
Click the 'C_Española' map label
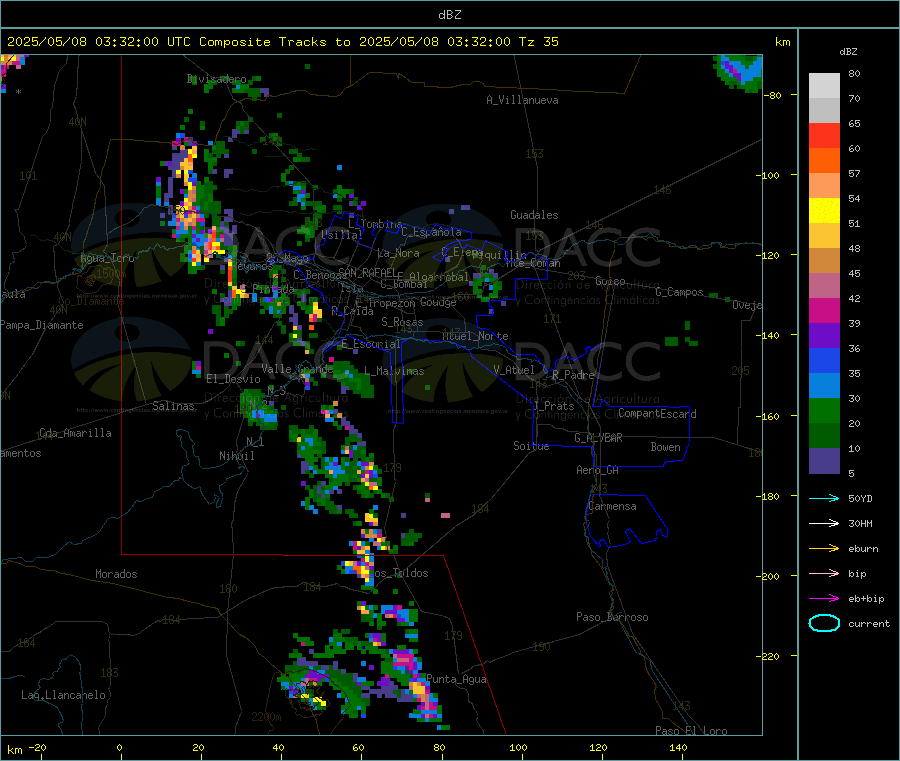click(431, 232)
